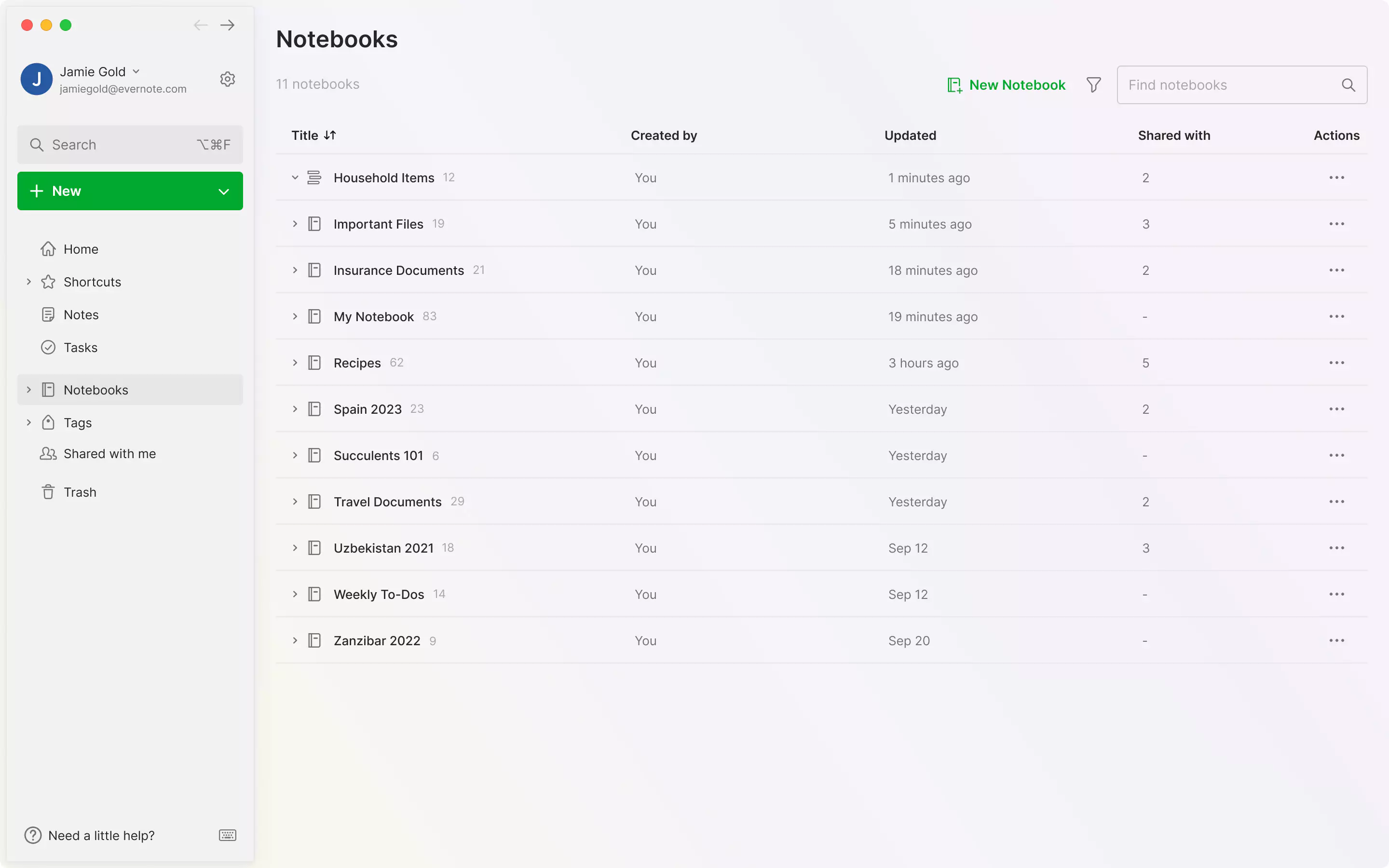The height and width of the screenshot is (868, 1389).
Task: Expand the Recipes notebook disclosure triangle
Action: 294,362
